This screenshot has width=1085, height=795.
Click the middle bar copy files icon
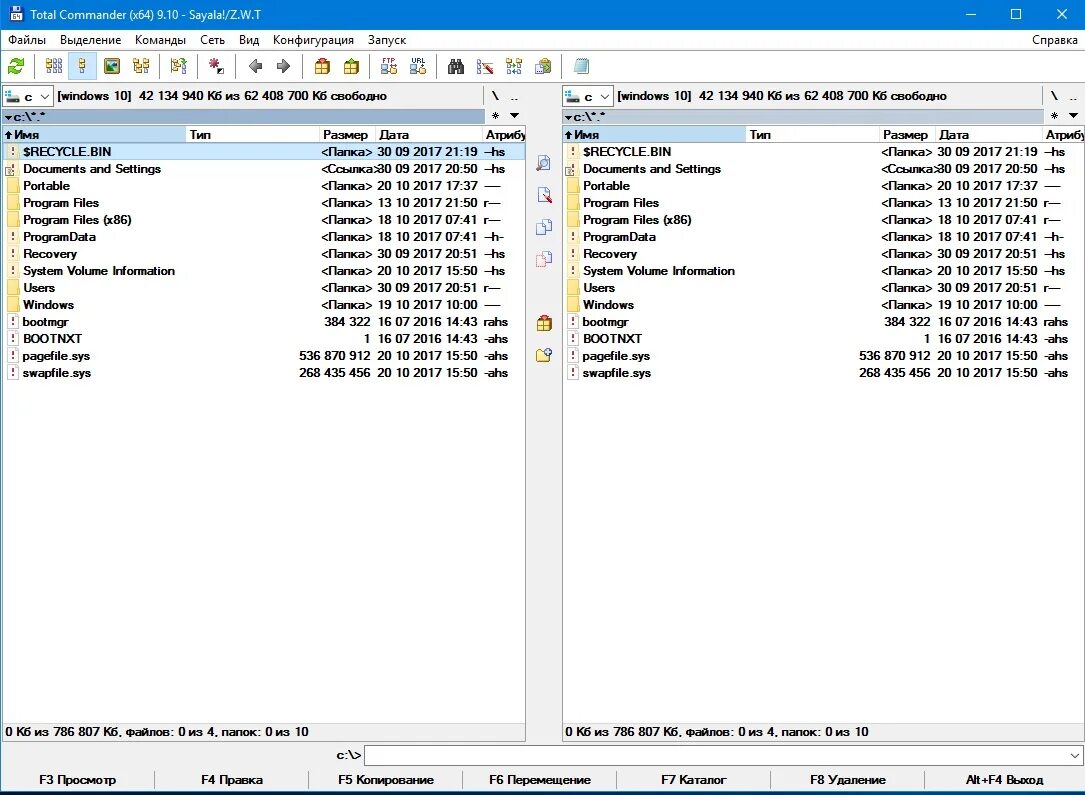(x=544, y=227)
